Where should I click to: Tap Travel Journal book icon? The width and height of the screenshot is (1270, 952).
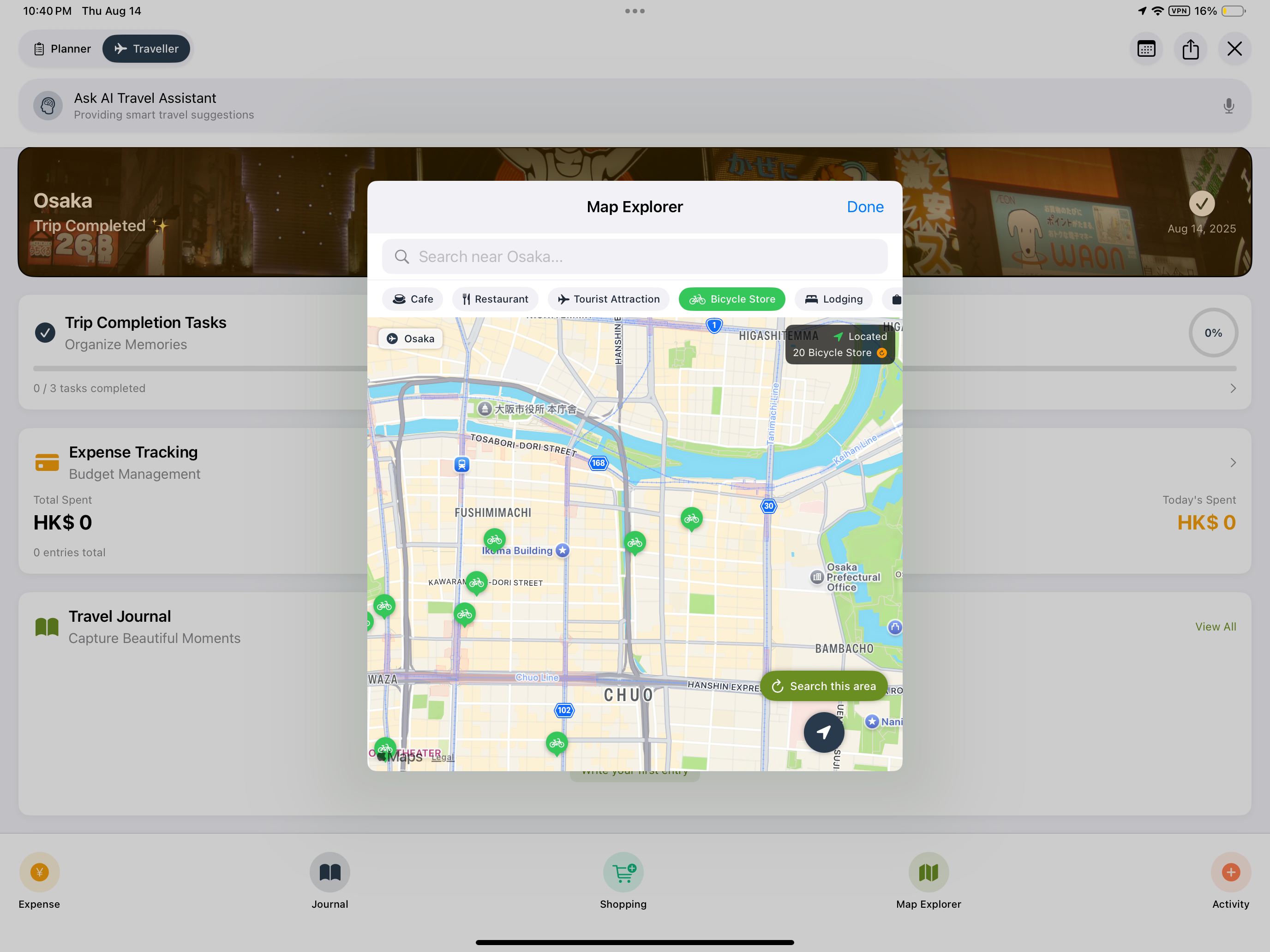47,627
